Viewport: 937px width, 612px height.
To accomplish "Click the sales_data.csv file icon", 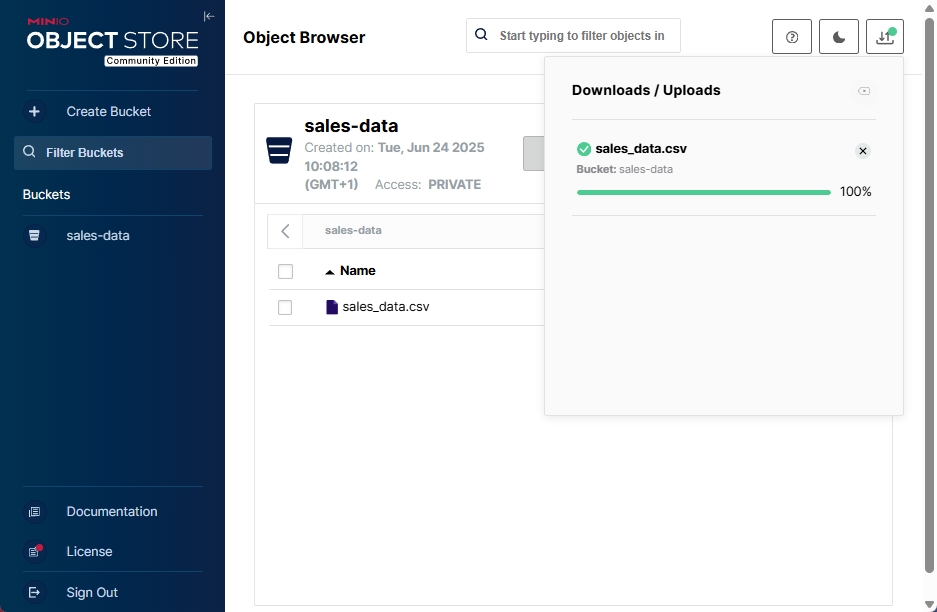I will point(332,307).
